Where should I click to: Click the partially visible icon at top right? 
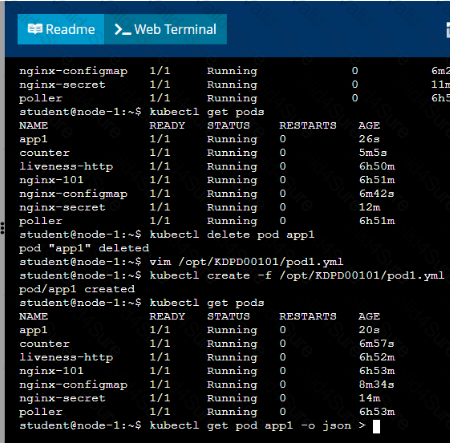point(448,30)
